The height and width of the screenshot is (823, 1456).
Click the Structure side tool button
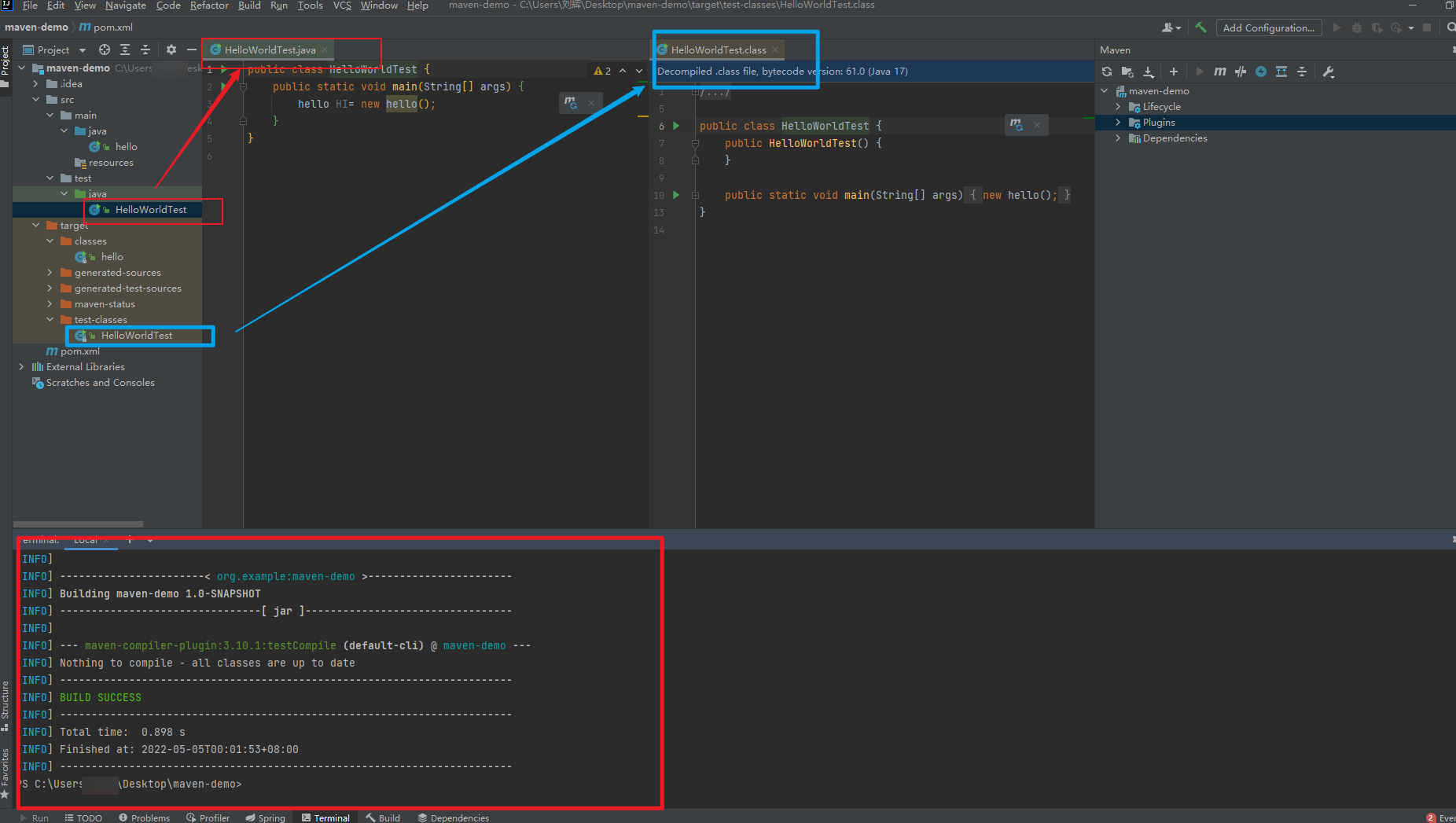6,705
